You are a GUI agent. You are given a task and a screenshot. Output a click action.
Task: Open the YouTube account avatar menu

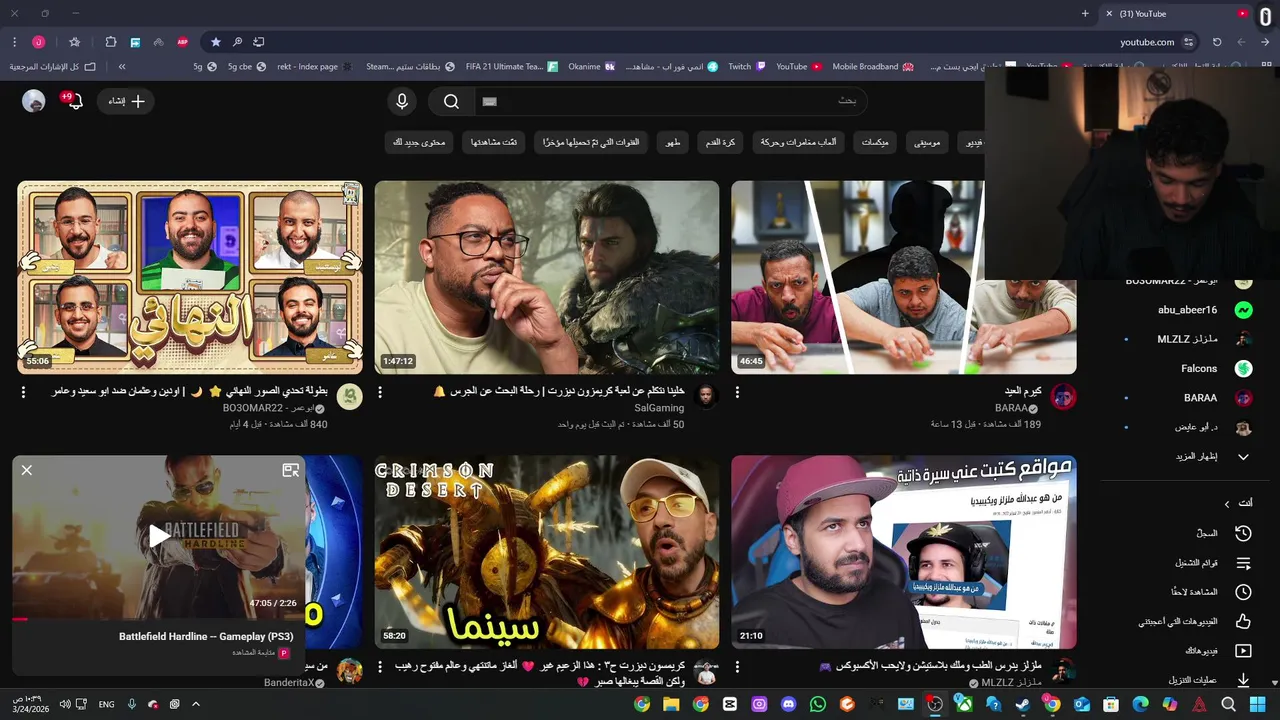[34, 101]
